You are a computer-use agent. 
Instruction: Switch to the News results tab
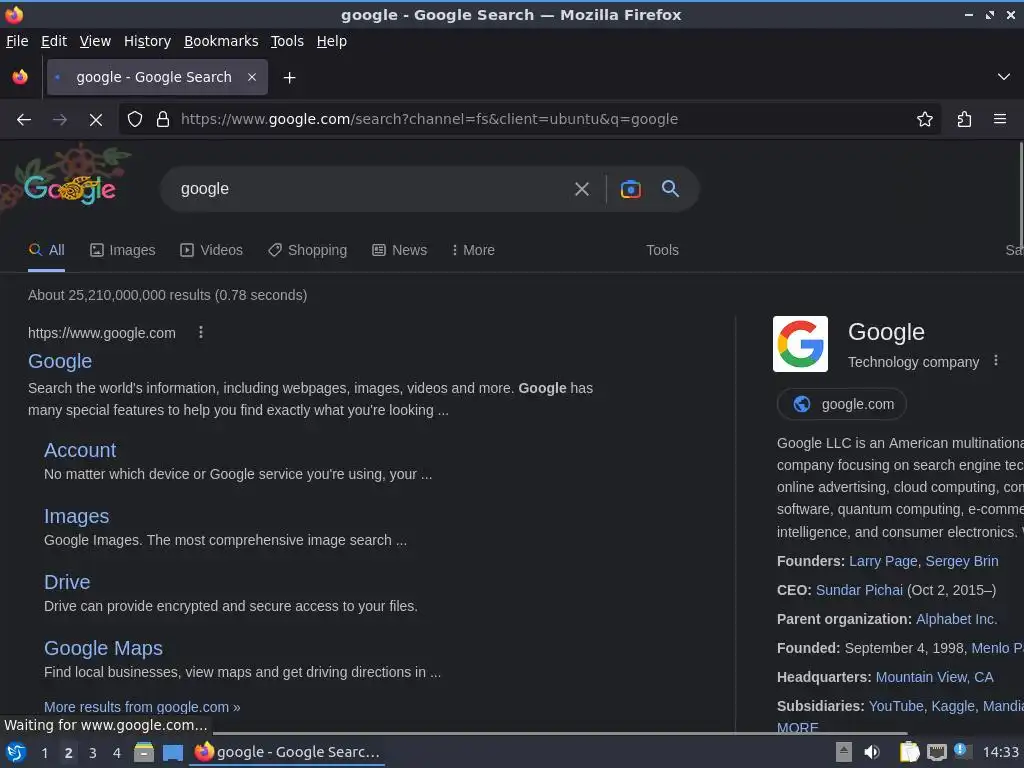pos(400,250)
